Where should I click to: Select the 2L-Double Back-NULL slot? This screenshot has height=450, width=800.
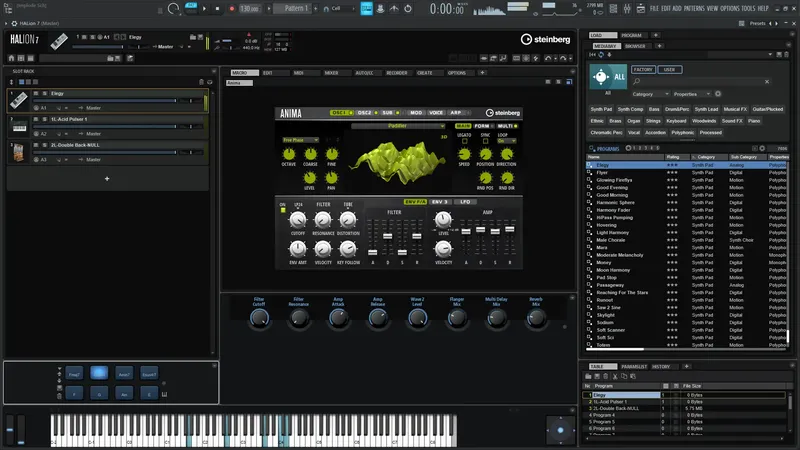click(x=107, y=152)
